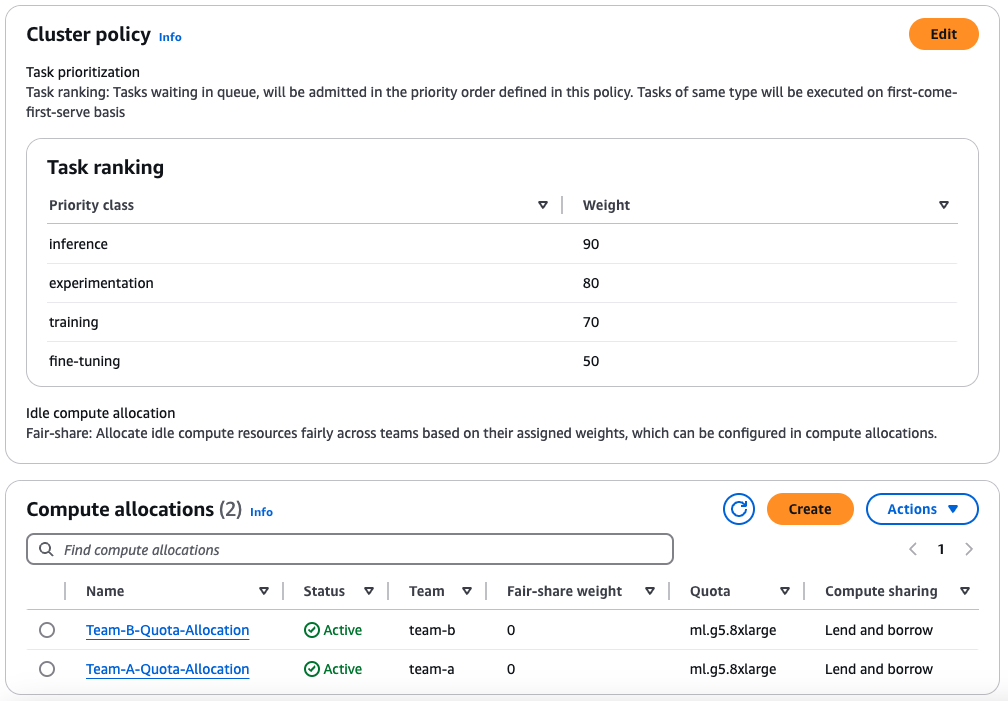
Task: Sort Task ranking by Priority class arrow
Action: 543,205
